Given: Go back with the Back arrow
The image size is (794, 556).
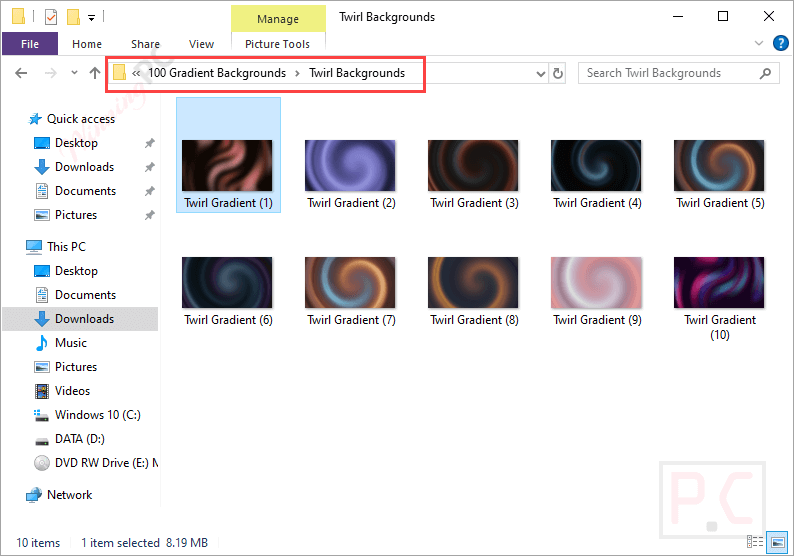Looking at the screenshot, I should [x=21, y=73].
